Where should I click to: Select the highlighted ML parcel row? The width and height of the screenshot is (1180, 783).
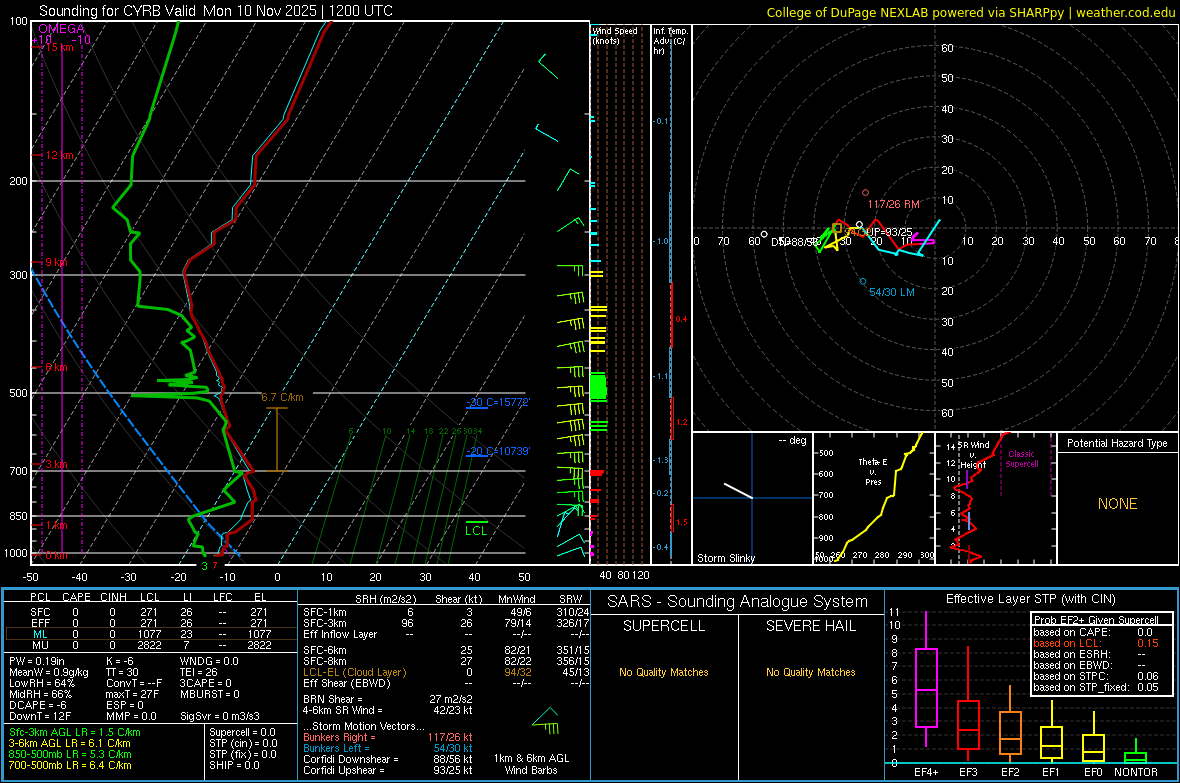150,634
